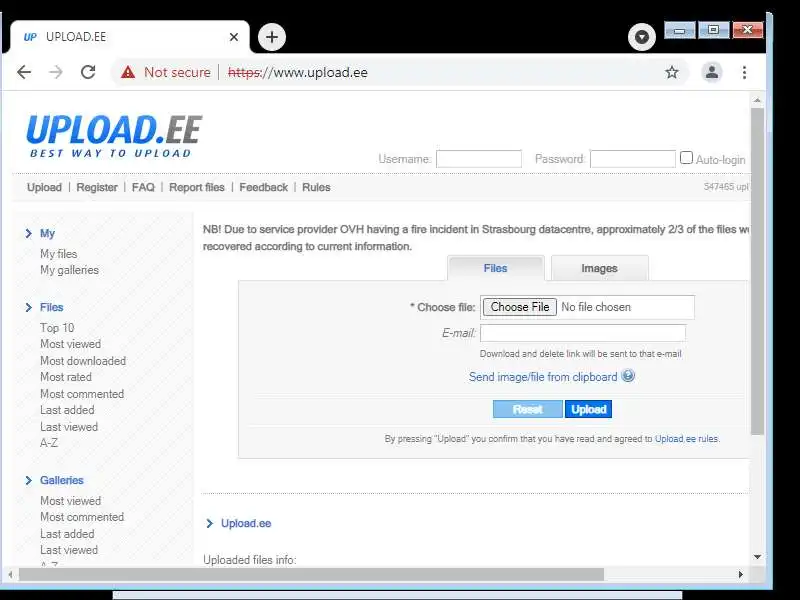This screenshot has width=800, height=600.
Task: Bookmark this page with the star icon
Action: 672,72
